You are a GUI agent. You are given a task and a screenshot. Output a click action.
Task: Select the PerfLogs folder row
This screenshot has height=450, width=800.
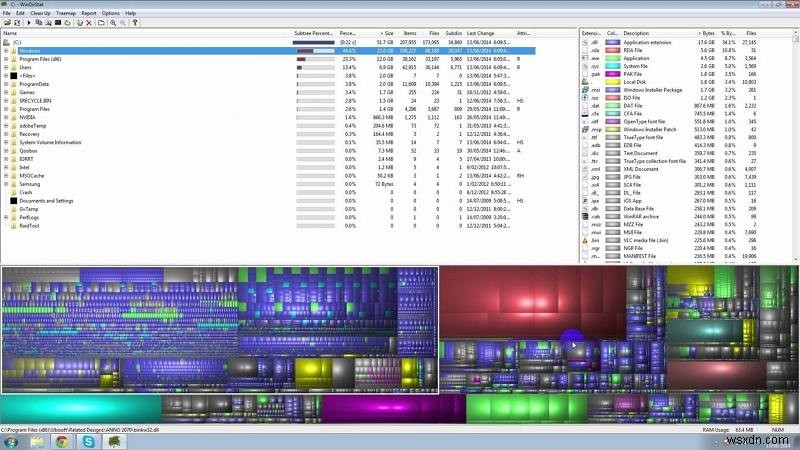268,217
